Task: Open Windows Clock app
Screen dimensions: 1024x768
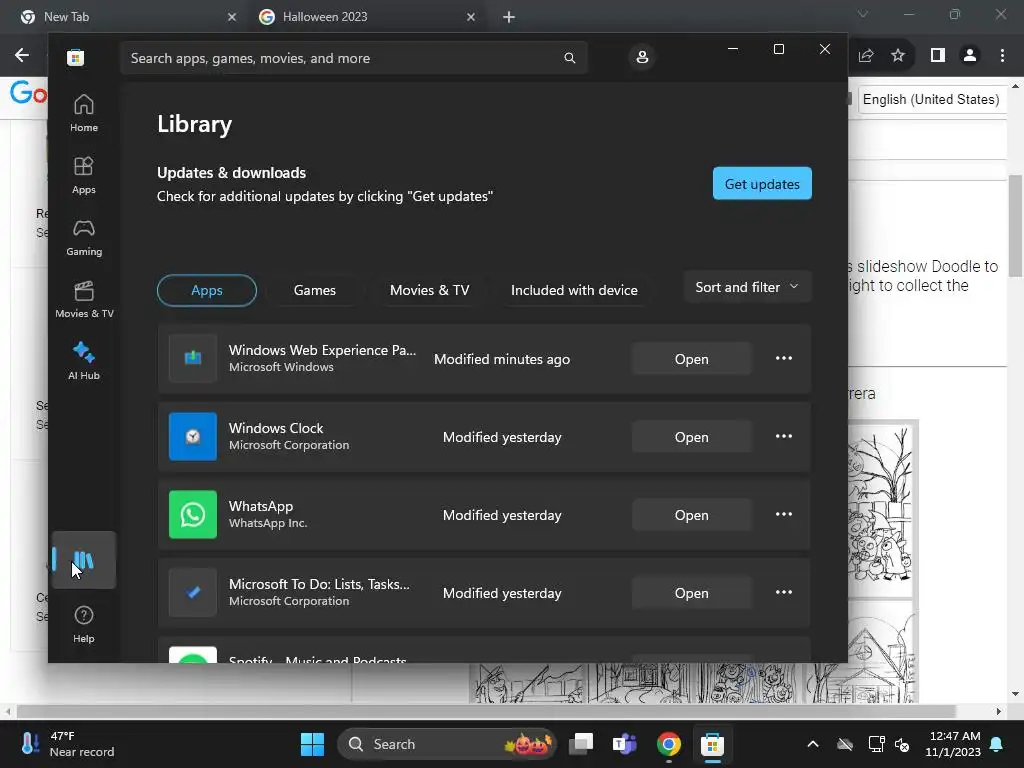Action: click(691, 437)
